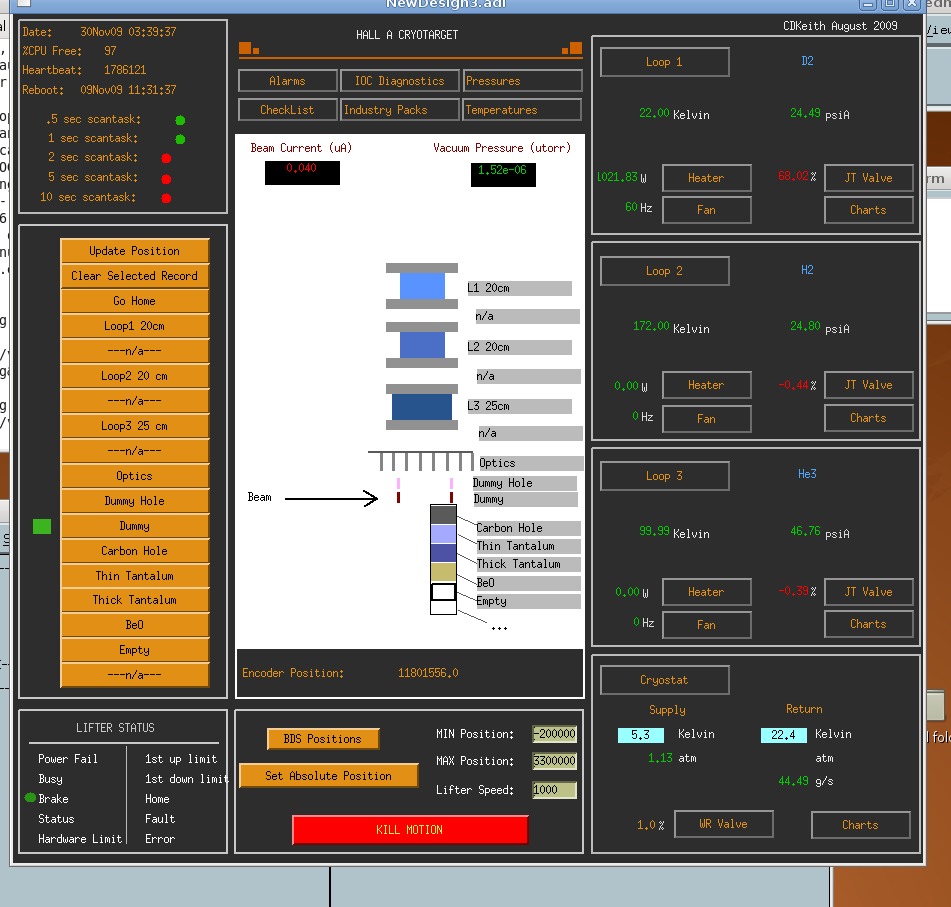Click the Vacuum Pressure readout 1.52e-06
The width and height of the screenshot is (951, 907).
tap(503, 175)
